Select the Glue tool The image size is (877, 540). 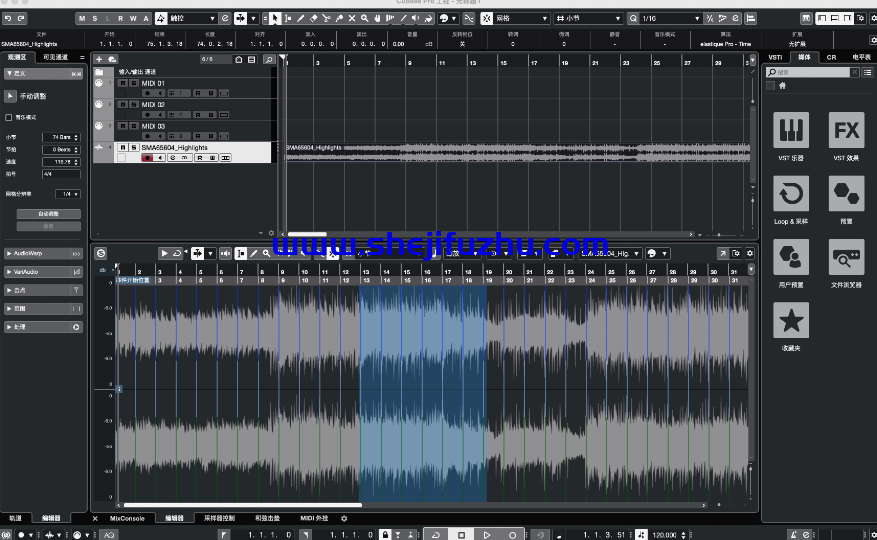(x=339, y=18)
